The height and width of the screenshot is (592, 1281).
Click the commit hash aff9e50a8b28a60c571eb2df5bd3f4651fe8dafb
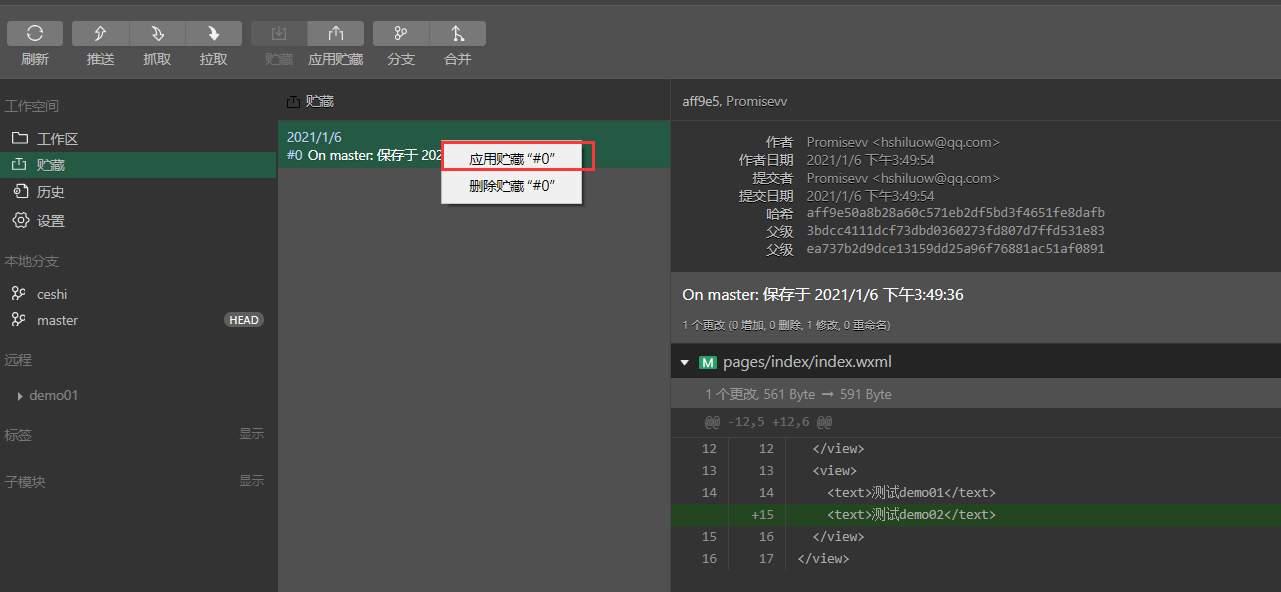(x=955, y=213)
